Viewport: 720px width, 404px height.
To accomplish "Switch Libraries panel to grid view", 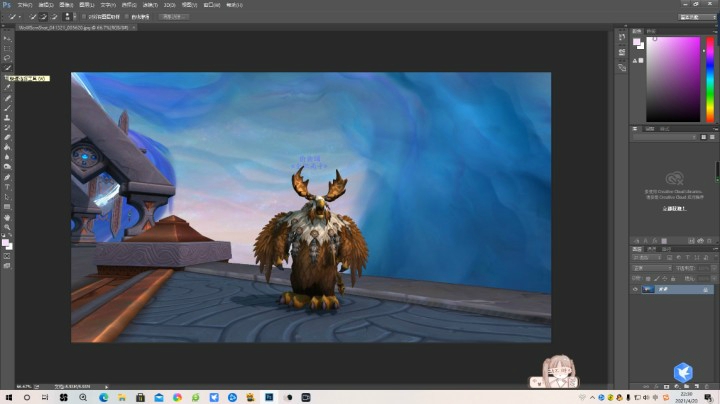I will click(703, 137).
